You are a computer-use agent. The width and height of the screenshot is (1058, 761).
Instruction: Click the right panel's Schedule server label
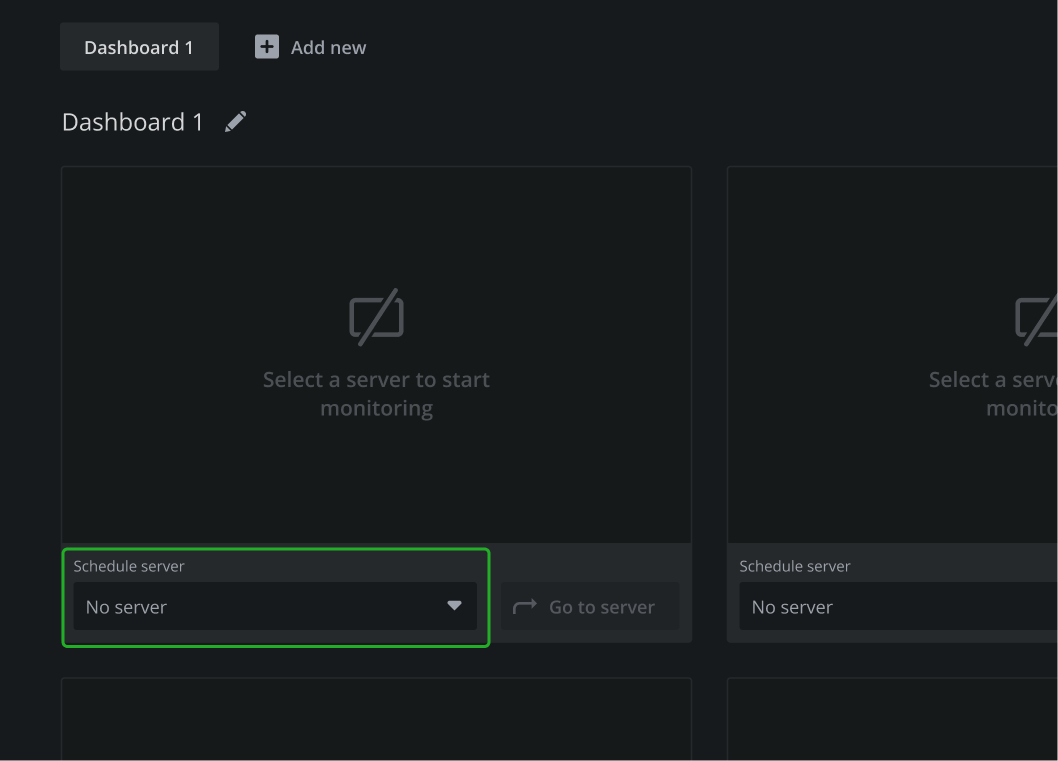[x=795, y=566]
